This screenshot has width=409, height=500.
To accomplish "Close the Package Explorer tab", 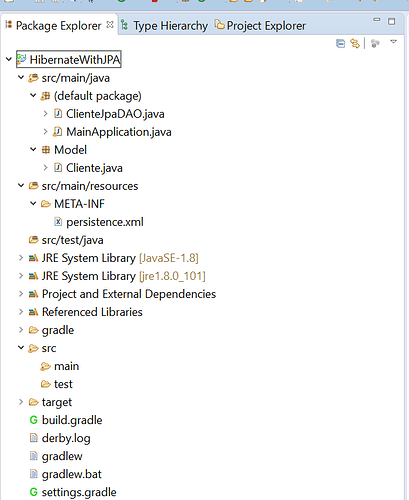I will click(110, 25).
